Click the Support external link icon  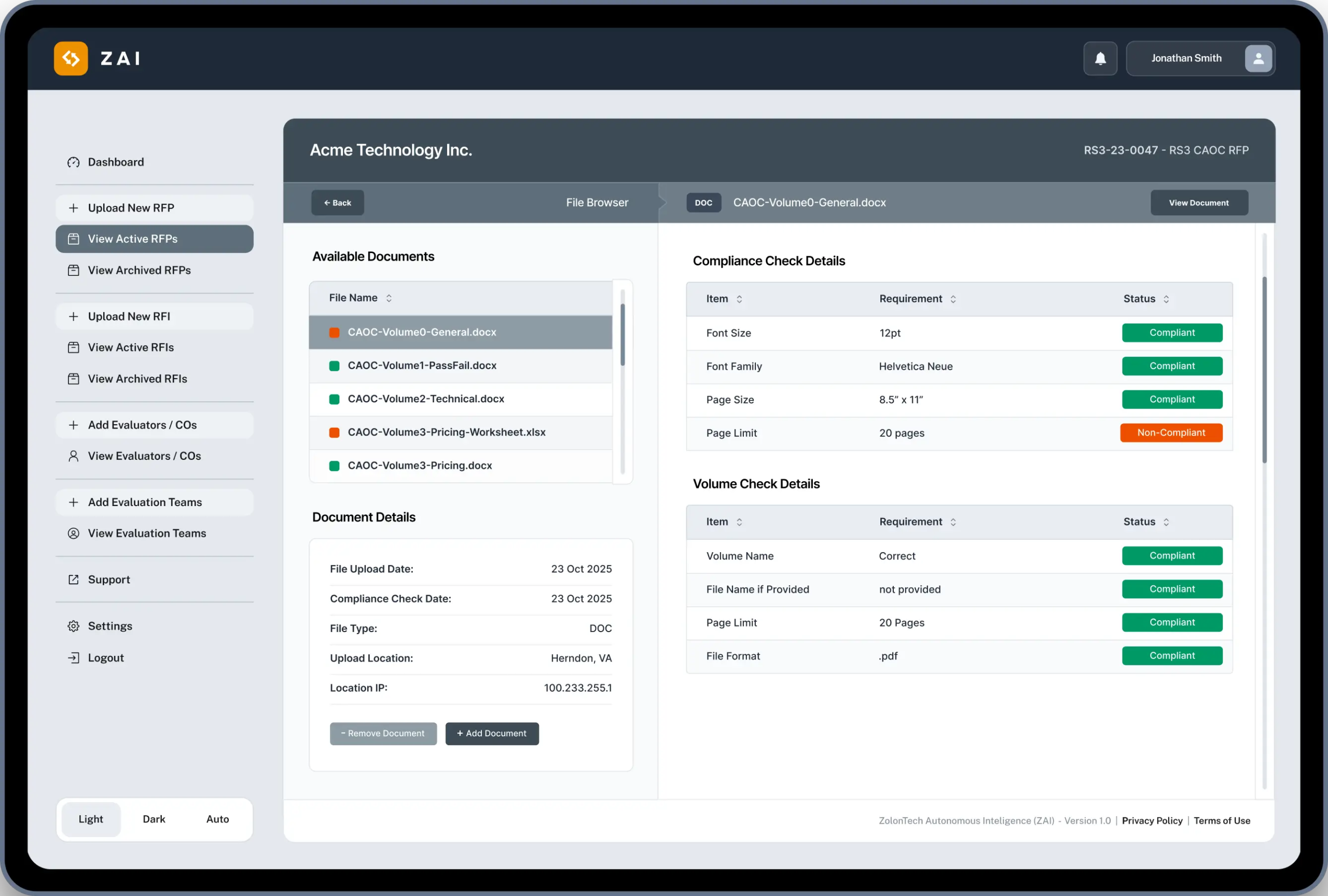point(73,580)
